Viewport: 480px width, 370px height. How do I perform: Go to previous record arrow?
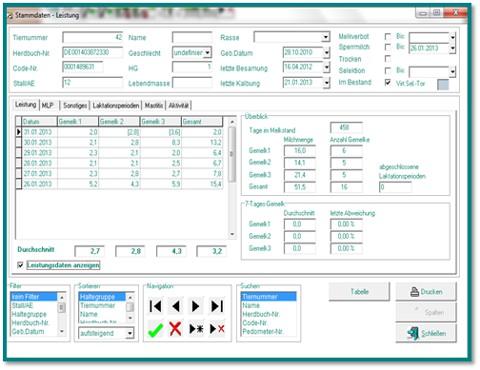coord(176,306)
